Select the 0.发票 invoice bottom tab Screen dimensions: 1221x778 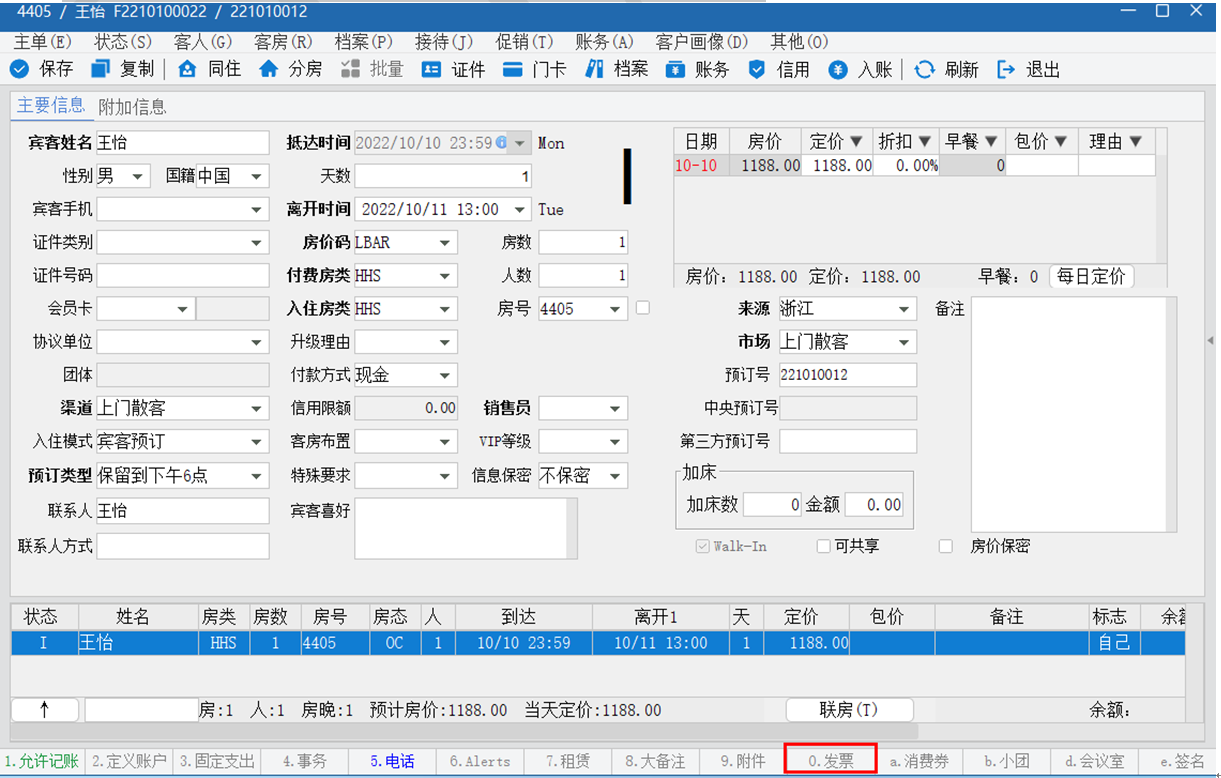tap(831, 760)
